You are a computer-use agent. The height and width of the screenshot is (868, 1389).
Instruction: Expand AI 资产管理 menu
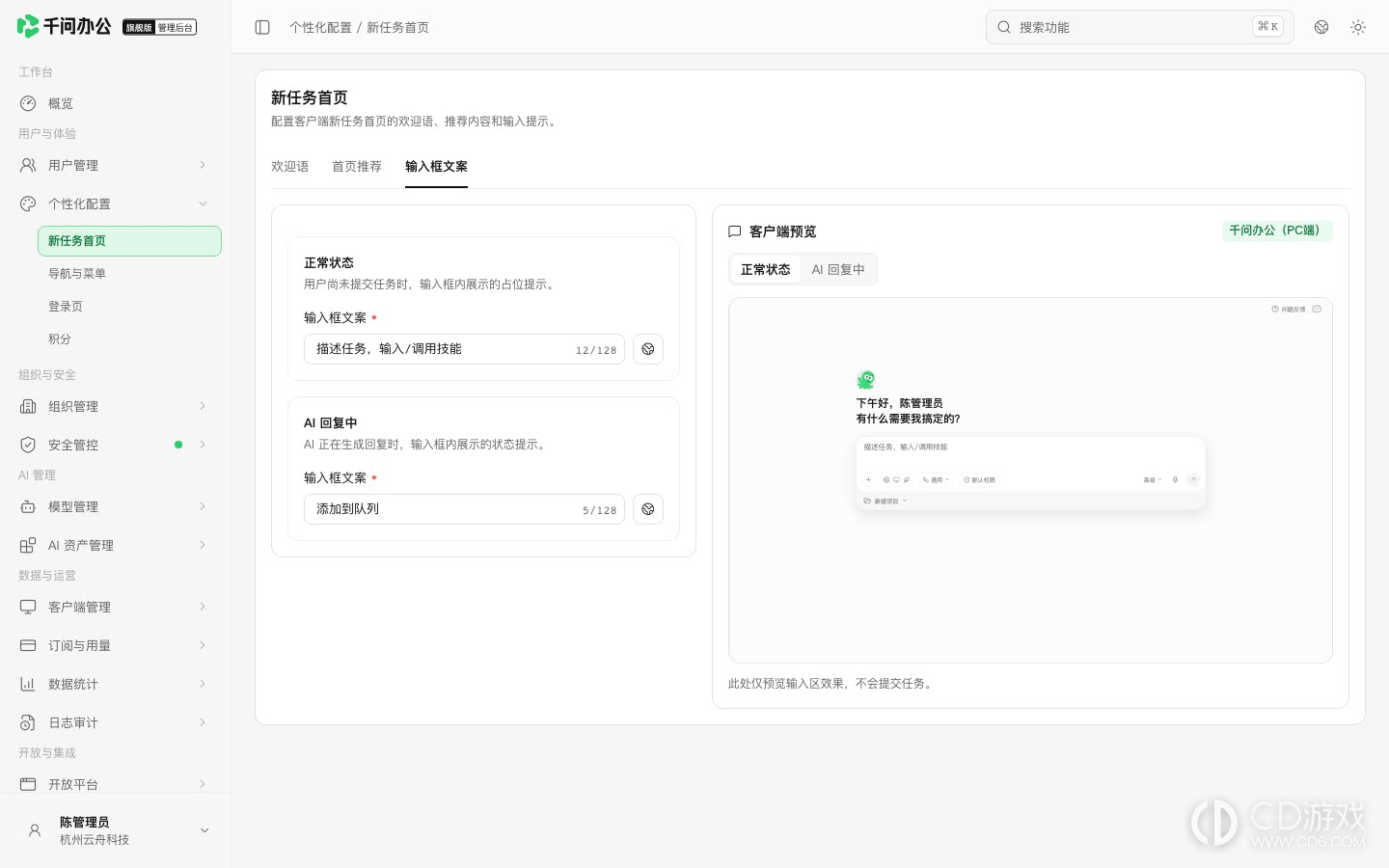coord(116,545)
